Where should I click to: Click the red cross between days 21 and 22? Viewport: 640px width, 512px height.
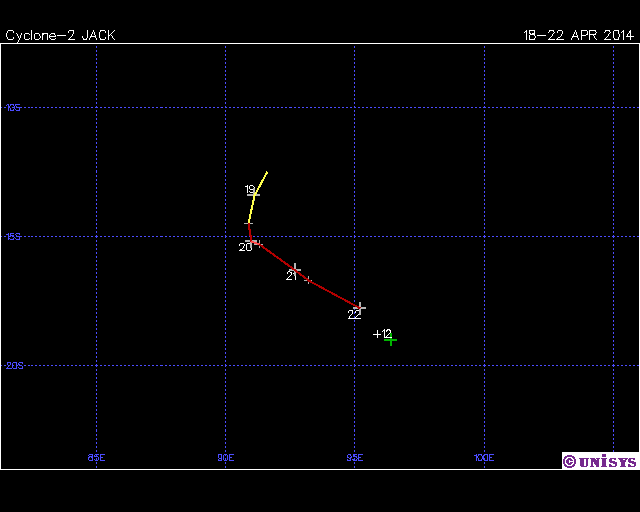tap(308, 280)
